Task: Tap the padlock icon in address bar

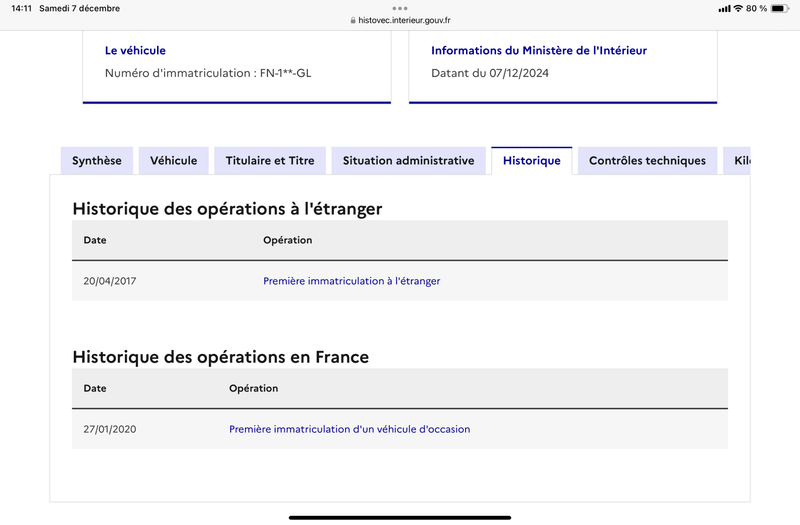Action: click(x=353, y=20)
